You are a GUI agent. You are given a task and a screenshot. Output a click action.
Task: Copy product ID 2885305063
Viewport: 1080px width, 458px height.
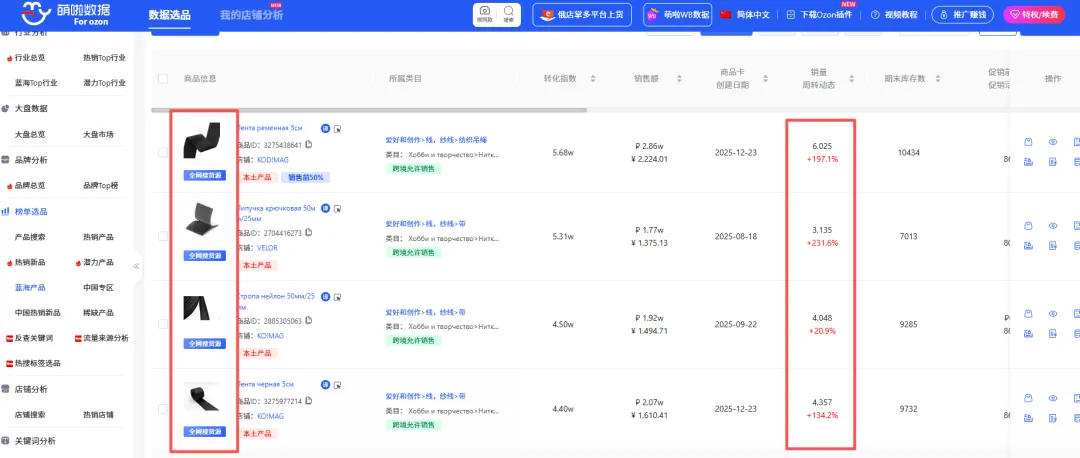pyautogui.click(x=309, y=320)
